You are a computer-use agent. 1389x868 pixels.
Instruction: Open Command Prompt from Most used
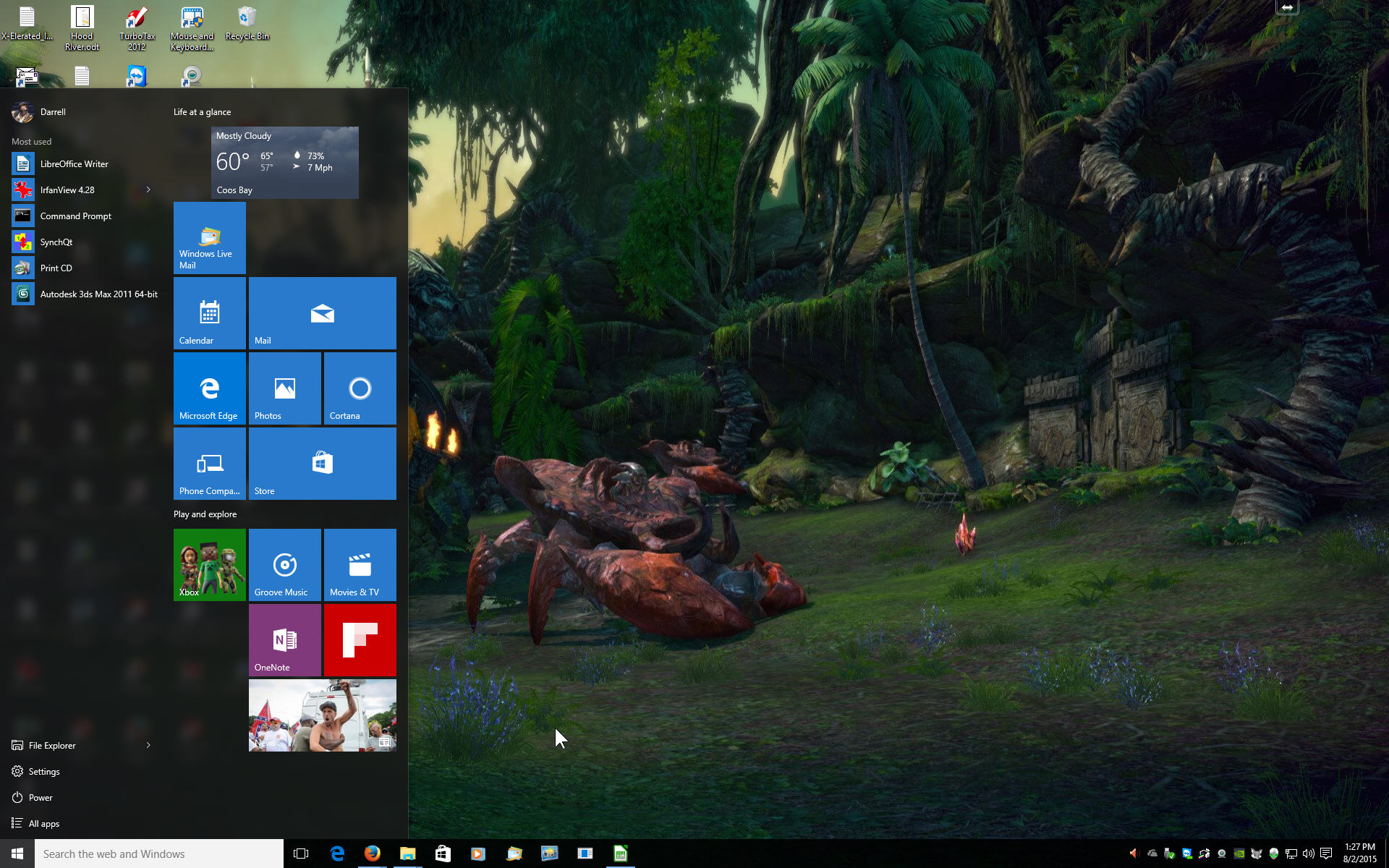pyautogui.click(x=75, y=216)
